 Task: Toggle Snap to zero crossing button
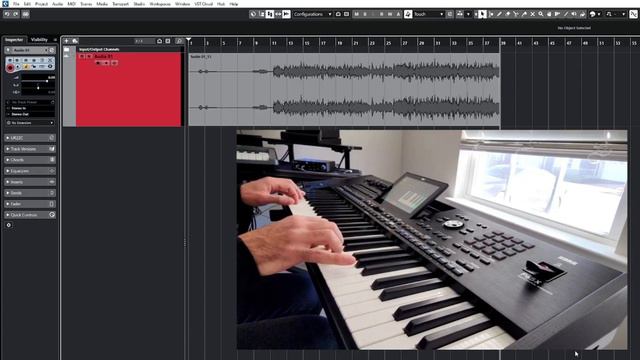click(633, 14)
